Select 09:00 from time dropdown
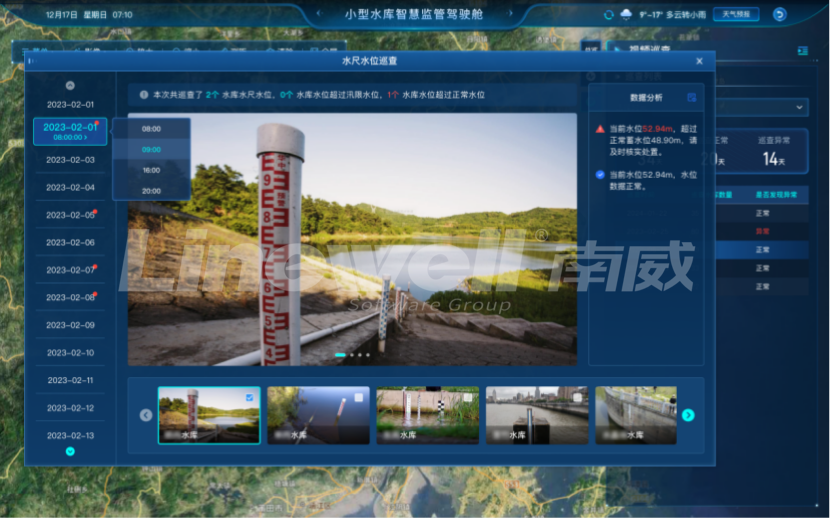The image size is (830, 518). (151, 150)
